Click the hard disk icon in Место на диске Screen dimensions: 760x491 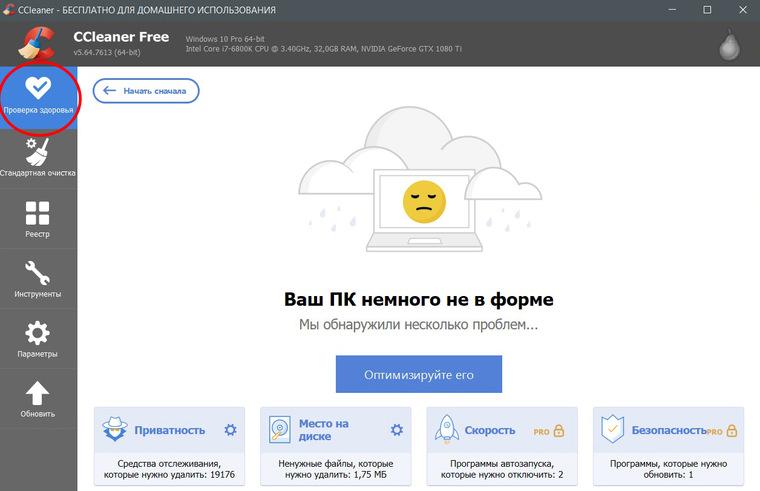point(280,429)
